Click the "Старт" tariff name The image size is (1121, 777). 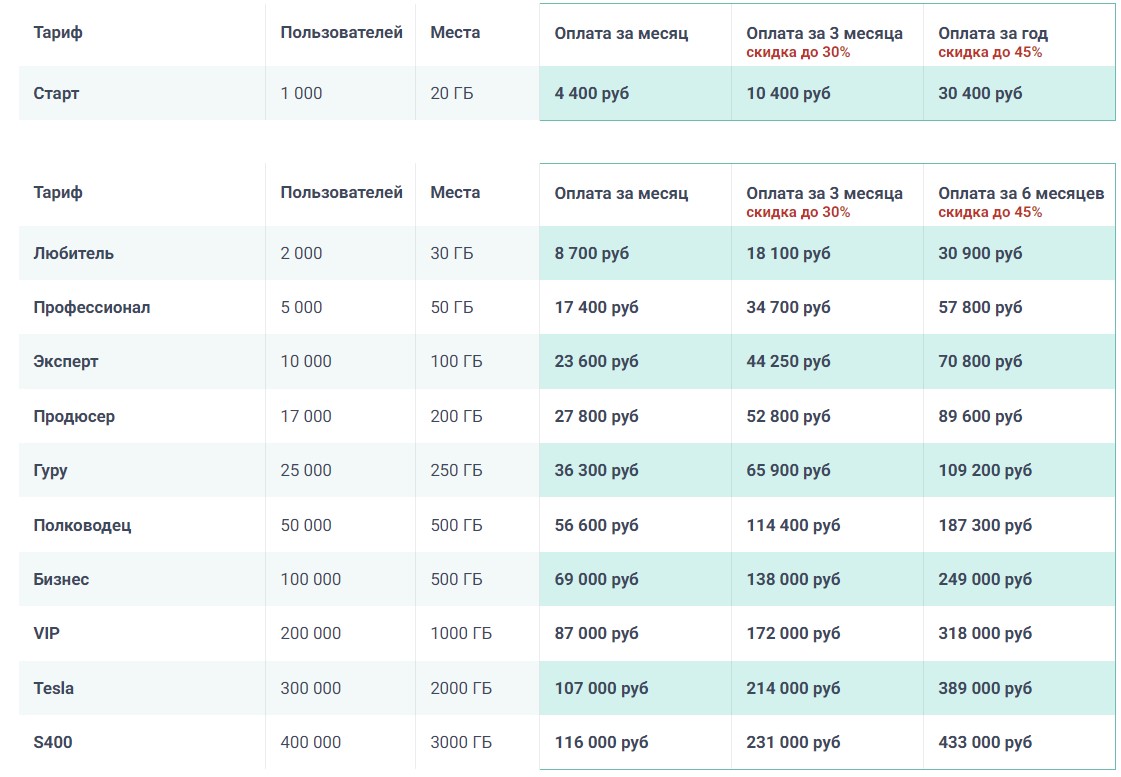pos(56,93)
